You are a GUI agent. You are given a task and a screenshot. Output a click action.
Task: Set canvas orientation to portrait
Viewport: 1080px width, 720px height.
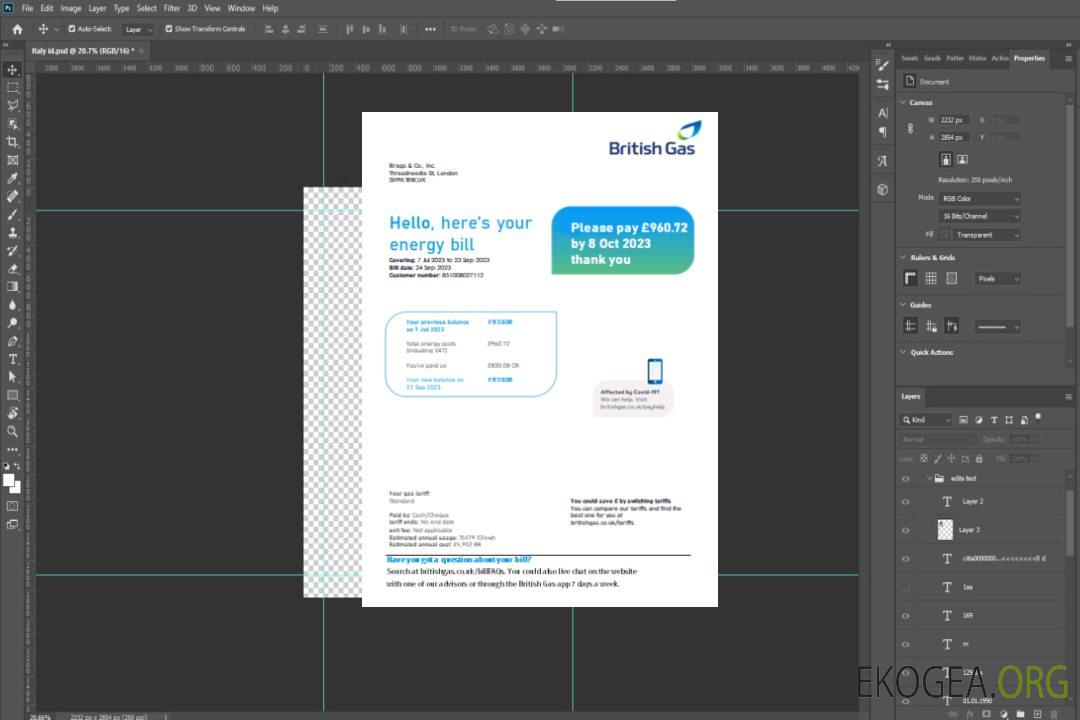[946, 160]
